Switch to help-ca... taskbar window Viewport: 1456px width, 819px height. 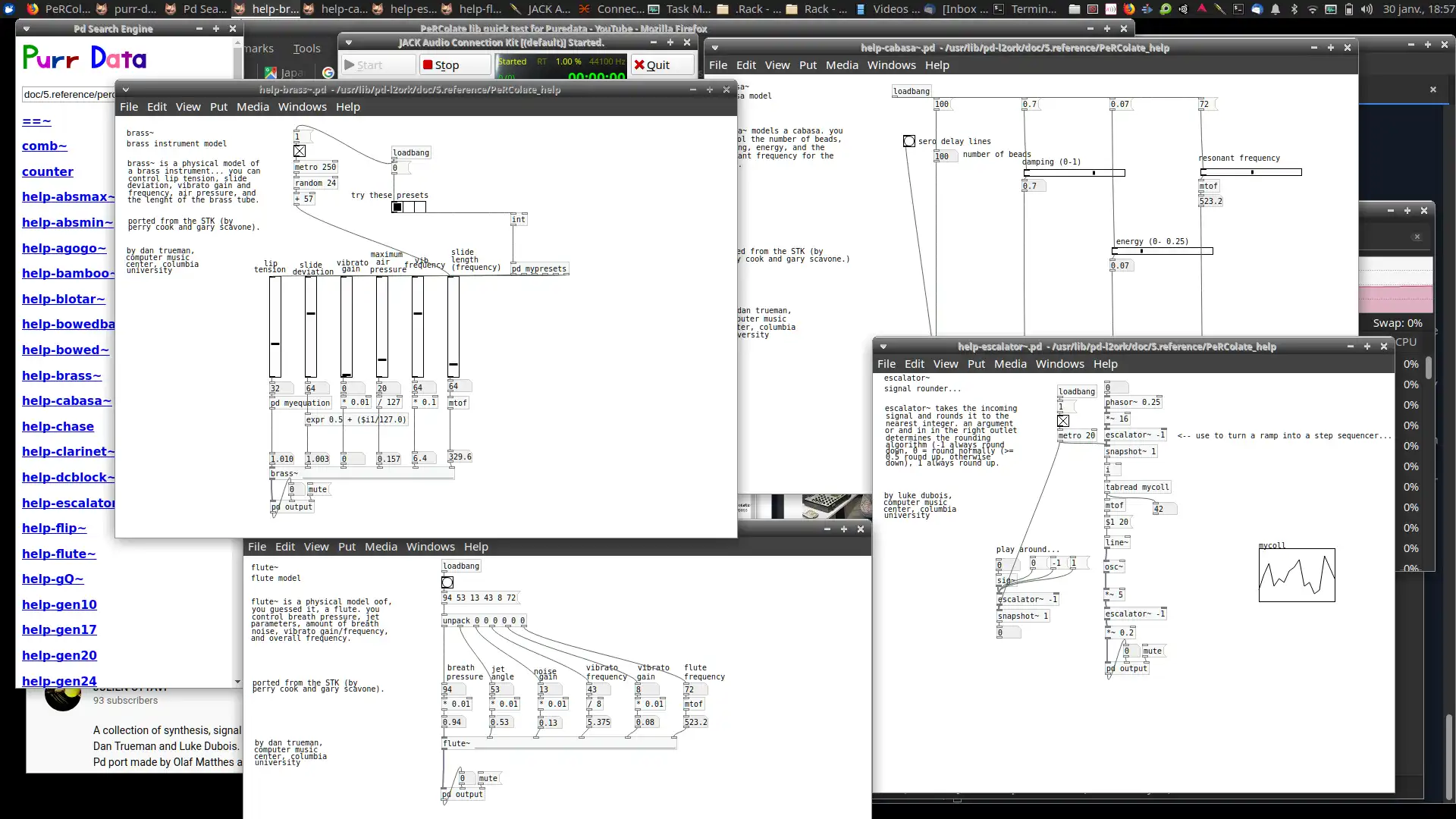tap(334, 9)
